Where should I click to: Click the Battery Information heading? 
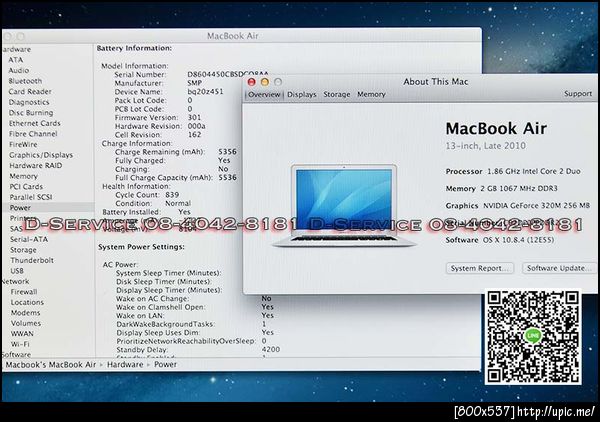[134, 48]
